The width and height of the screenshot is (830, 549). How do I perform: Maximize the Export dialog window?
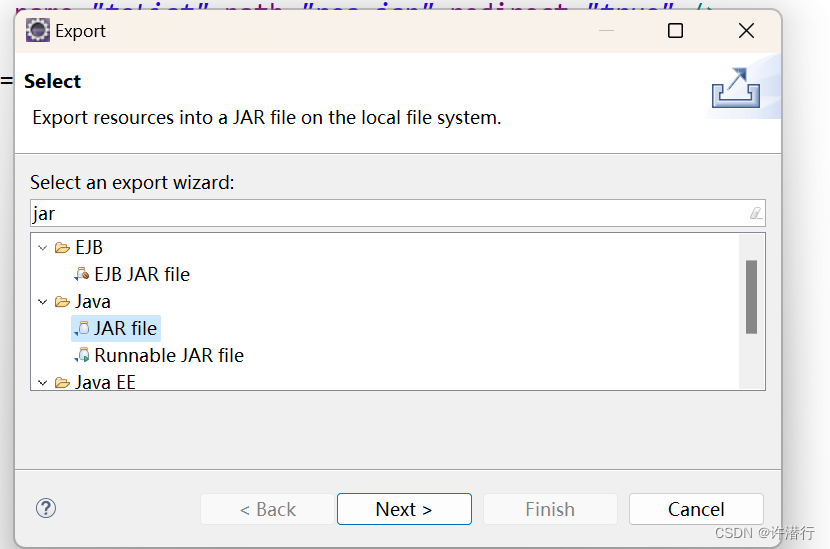click(x=675, y=31)
